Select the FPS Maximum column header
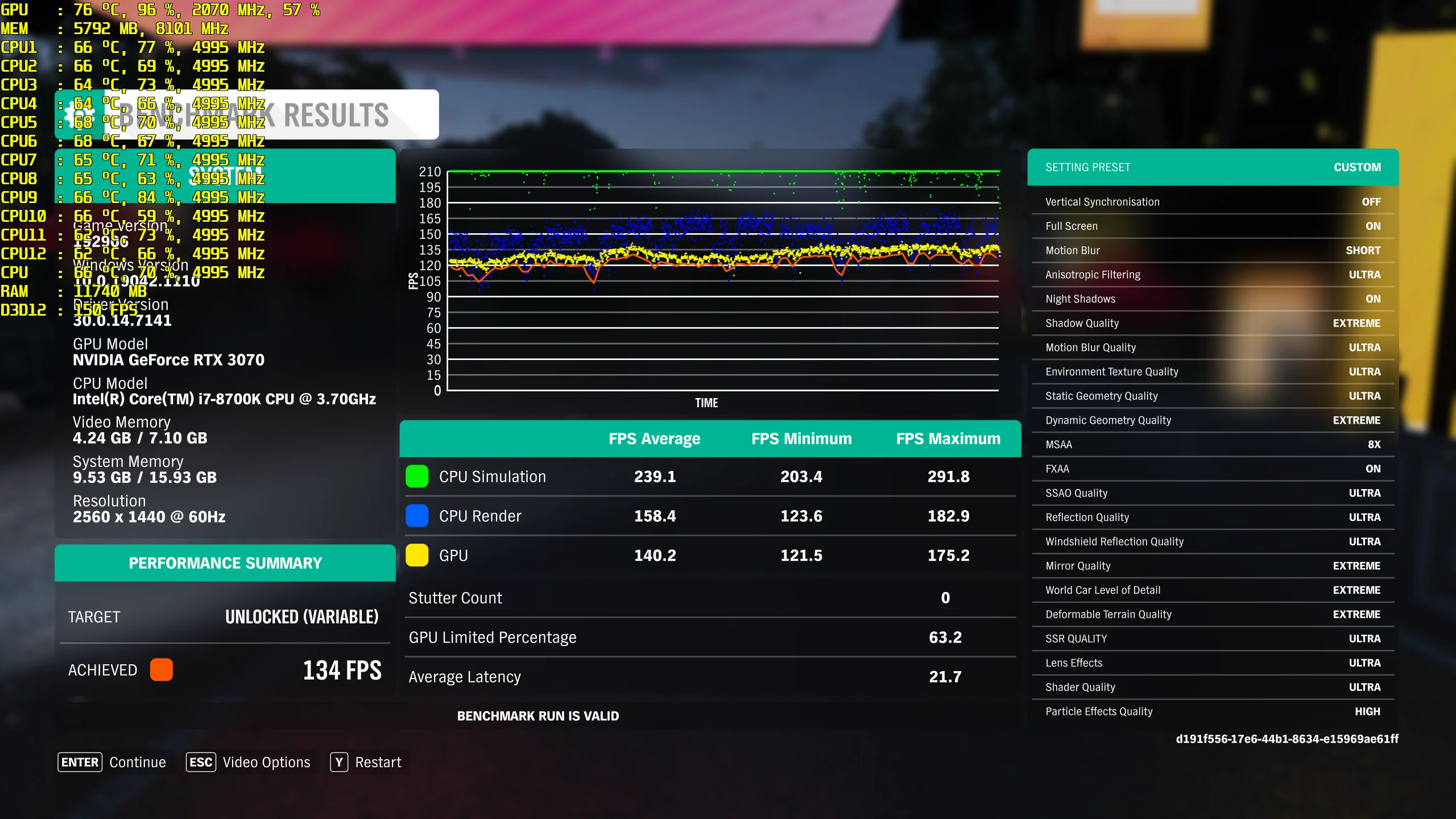 coord(948,439)
